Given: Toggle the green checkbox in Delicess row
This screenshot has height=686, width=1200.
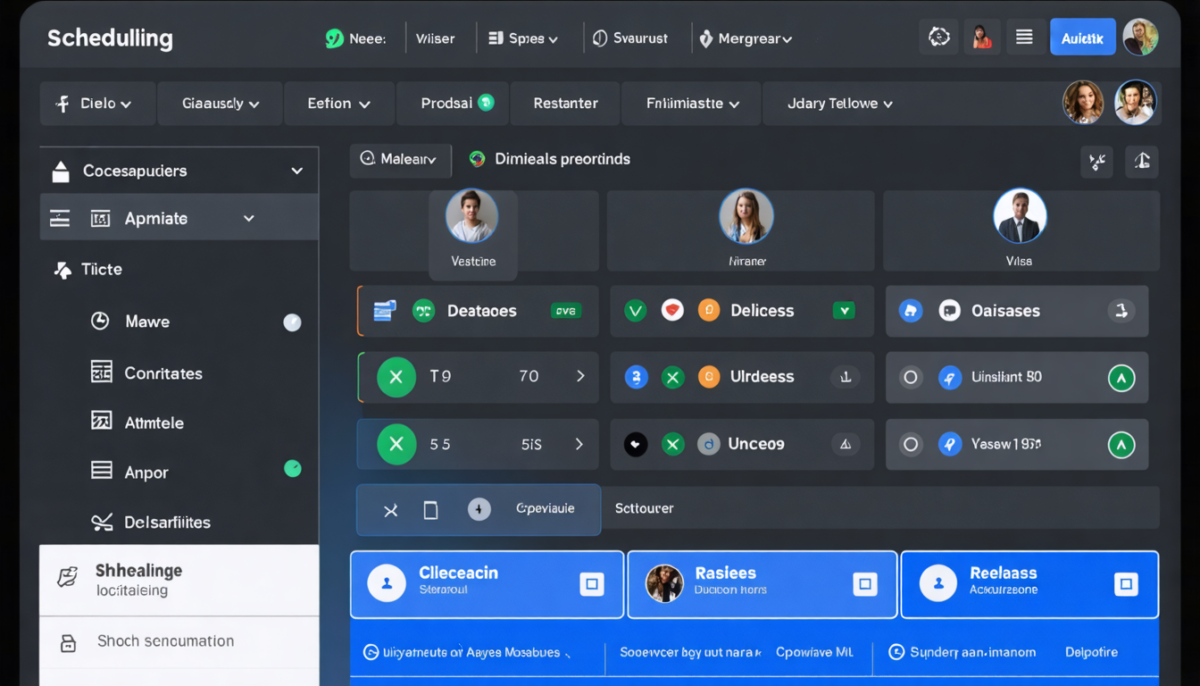Looking at the screenshot, I should 844,311.
